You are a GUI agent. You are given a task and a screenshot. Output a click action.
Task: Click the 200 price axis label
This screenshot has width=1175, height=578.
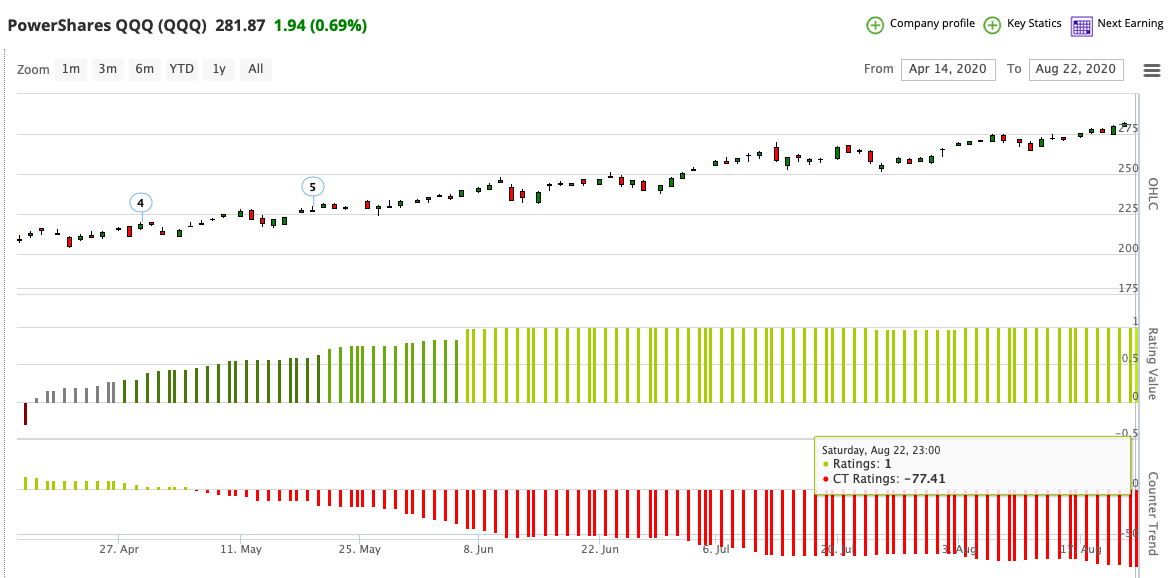[x=1129, y=248]
